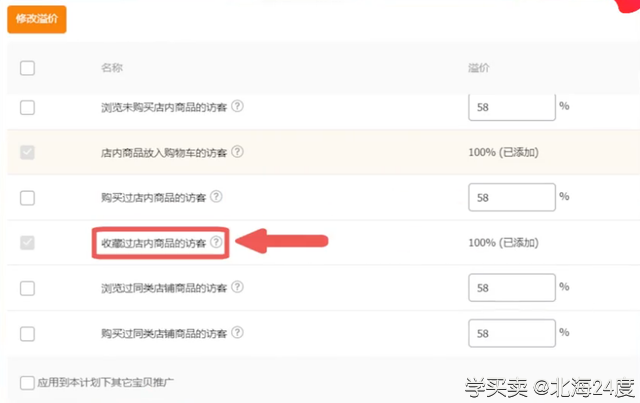This screenshot has width=640, height=403.
Task: Check the 浏览过同类店铺商品的访客 row checkbox
Action: coord(27,288)
